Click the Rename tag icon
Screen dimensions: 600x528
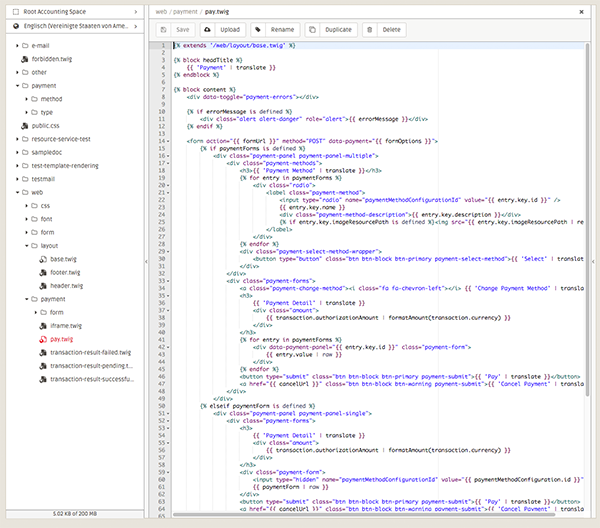pyautogui.click(x=258, y=31)
